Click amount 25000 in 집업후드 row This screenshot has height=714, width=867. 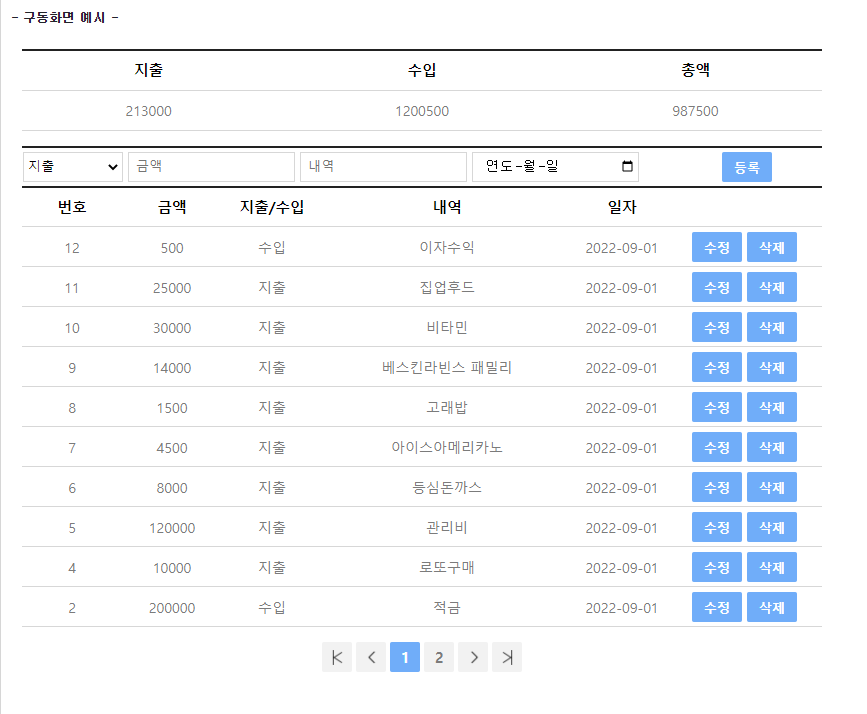pos(172,288)
